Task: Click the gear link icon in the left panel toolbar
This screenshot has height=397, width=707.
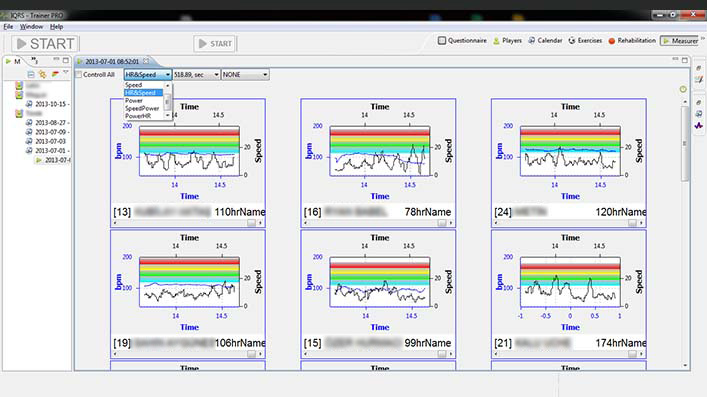Action: (42, 74)
